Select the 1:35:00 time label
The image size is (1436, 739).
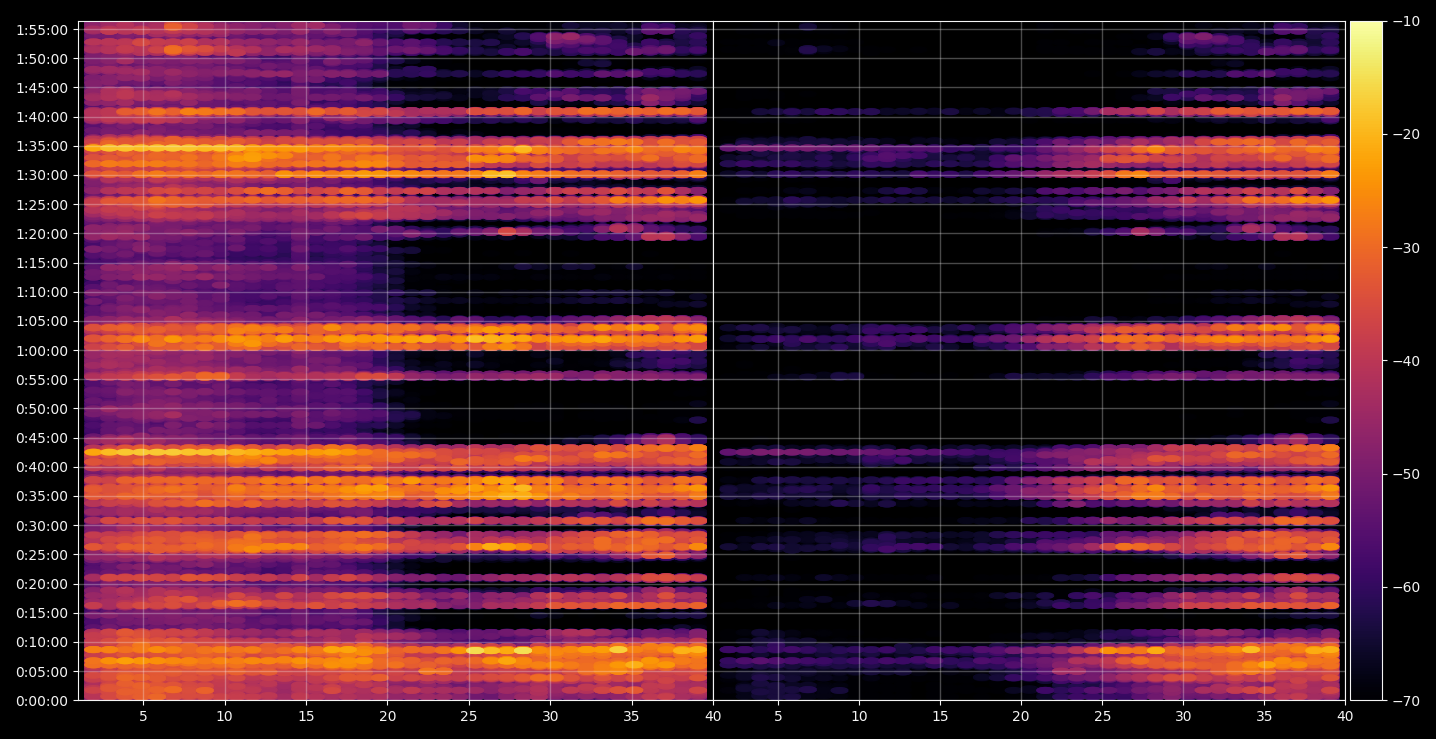coord(43,146)
